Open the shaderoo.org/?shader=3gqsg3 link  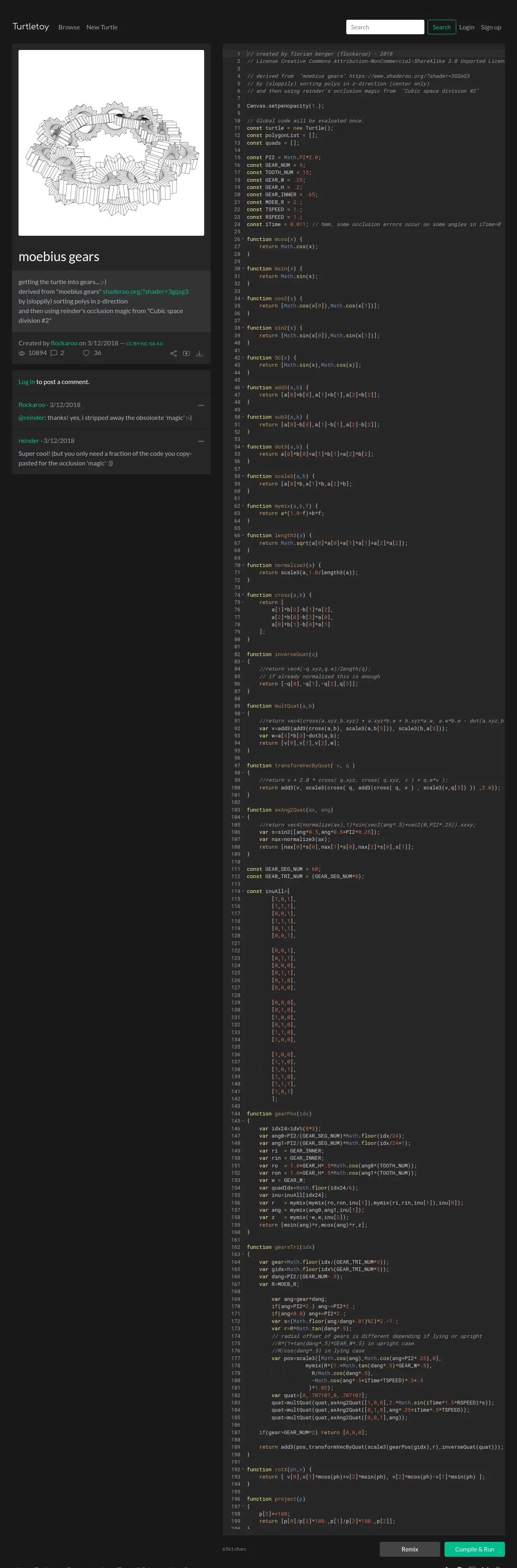(145, 292)
